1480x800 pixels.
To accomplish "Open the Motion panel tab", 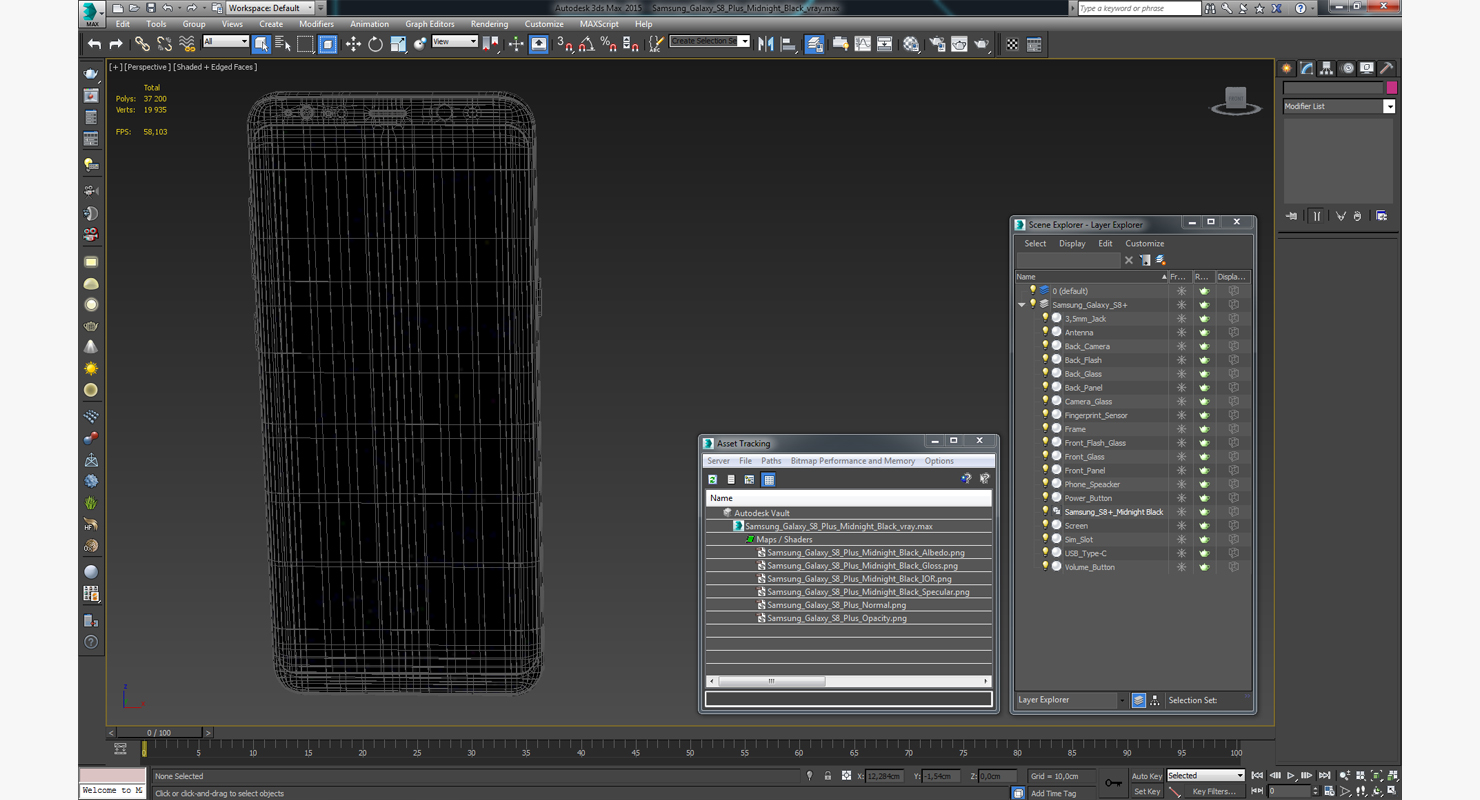I will (x=1347, y=68).
